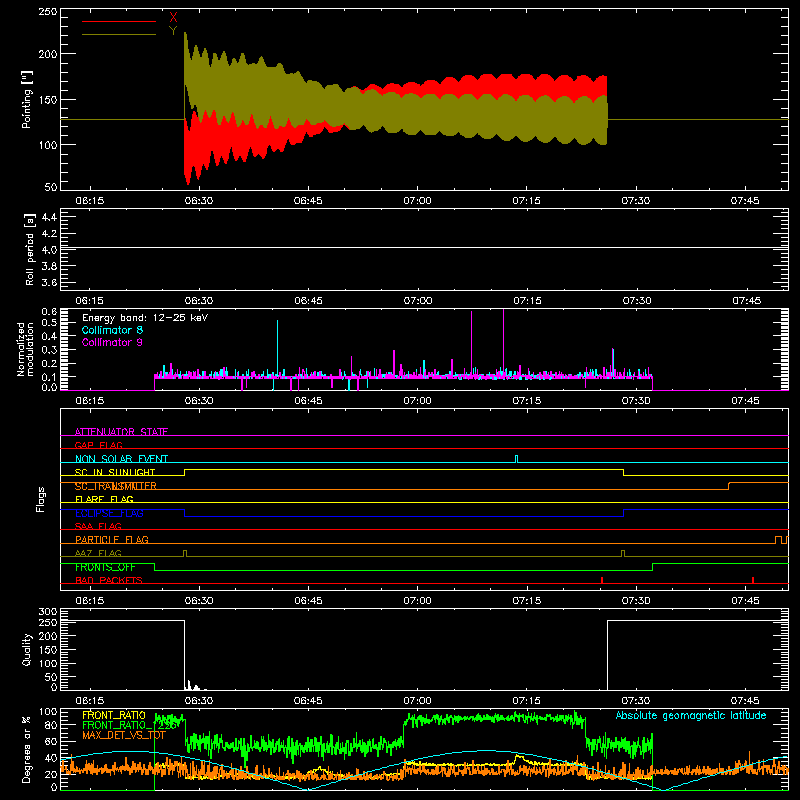Click the Normalized modulation axis label

tap(25, 349)
